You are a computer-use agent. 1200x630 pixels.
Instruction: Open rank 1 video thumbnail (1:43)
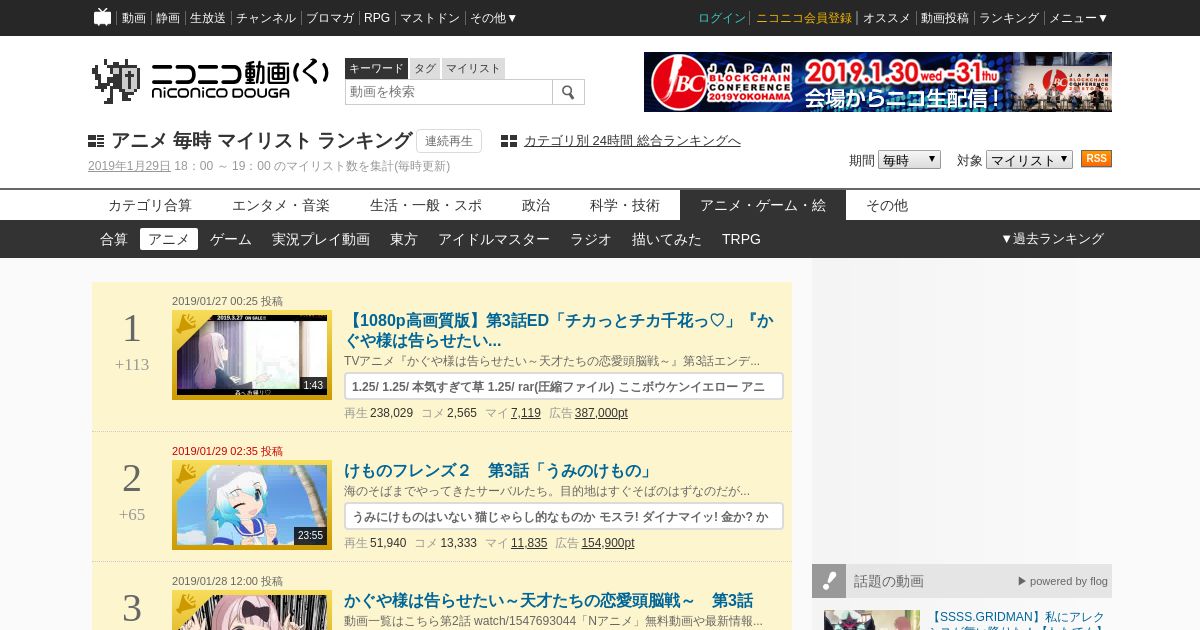coord(252,355)
